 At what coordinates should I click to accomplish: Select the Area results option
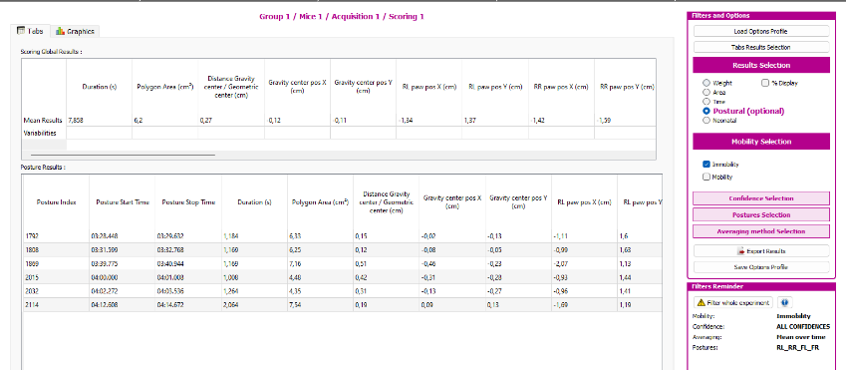point(706,92)
